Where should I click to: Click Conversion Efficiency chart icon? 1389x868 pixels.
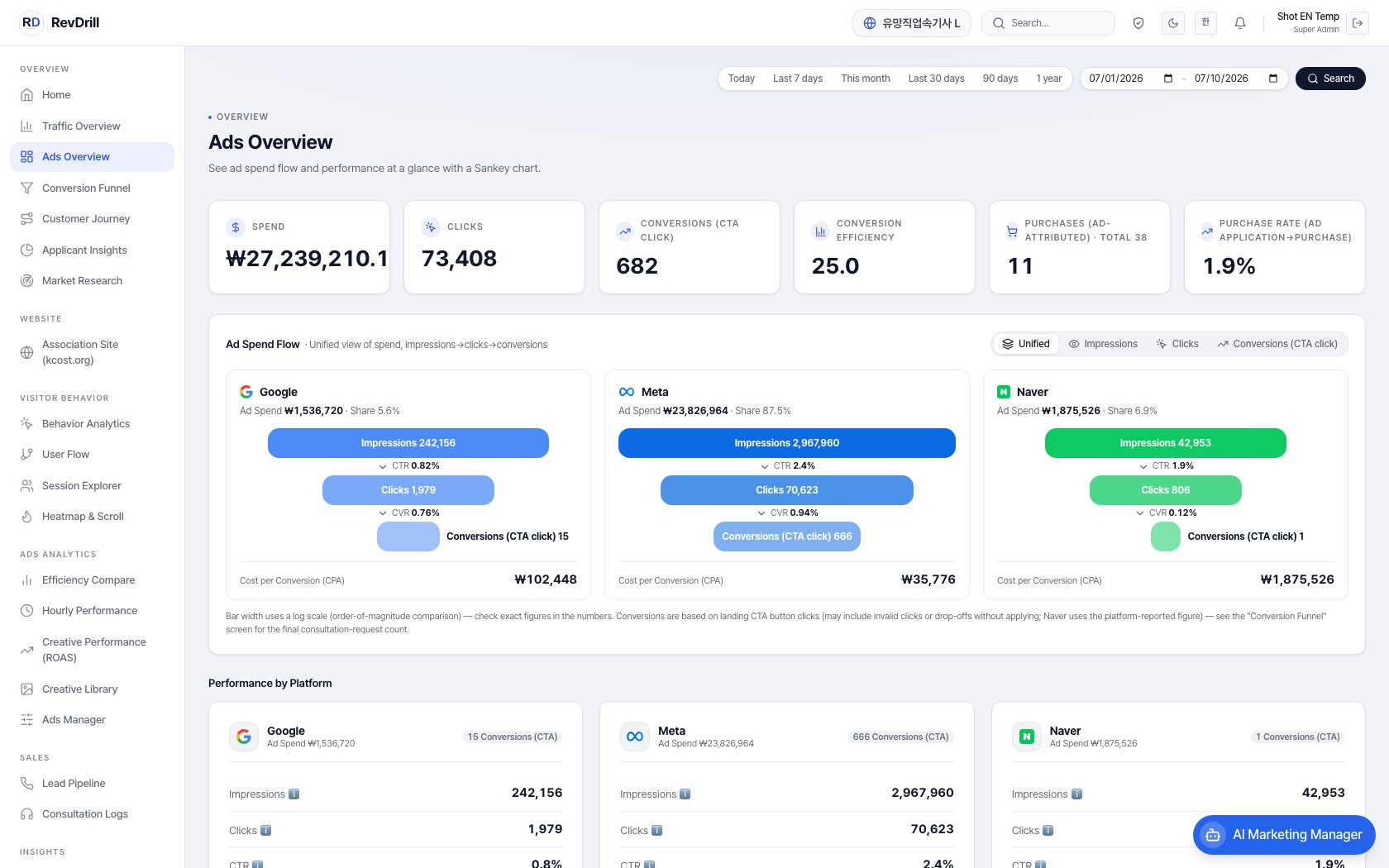coord(821,231)
